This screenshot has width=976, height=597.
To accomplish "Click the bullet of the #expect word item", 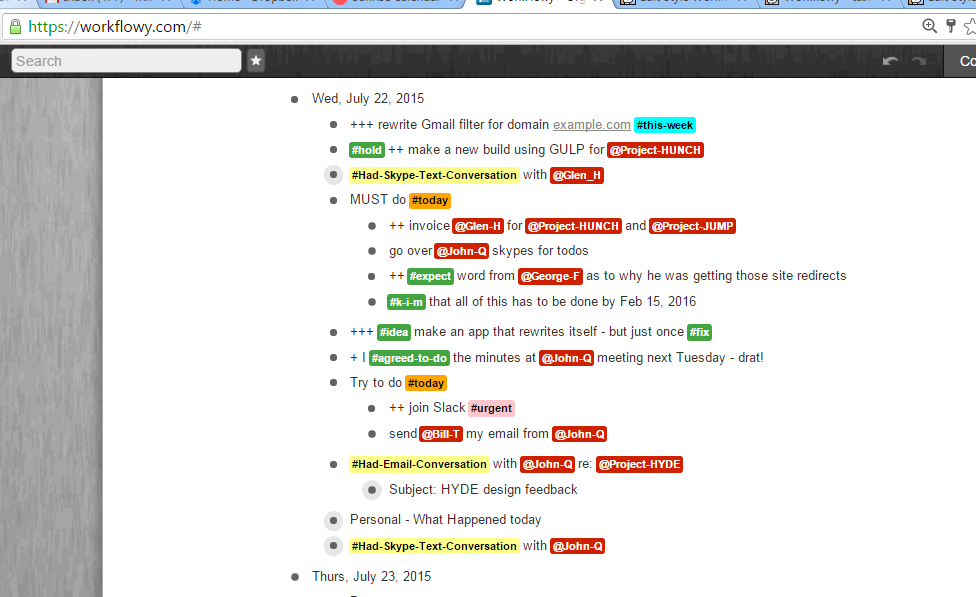I will coord(372,276).
